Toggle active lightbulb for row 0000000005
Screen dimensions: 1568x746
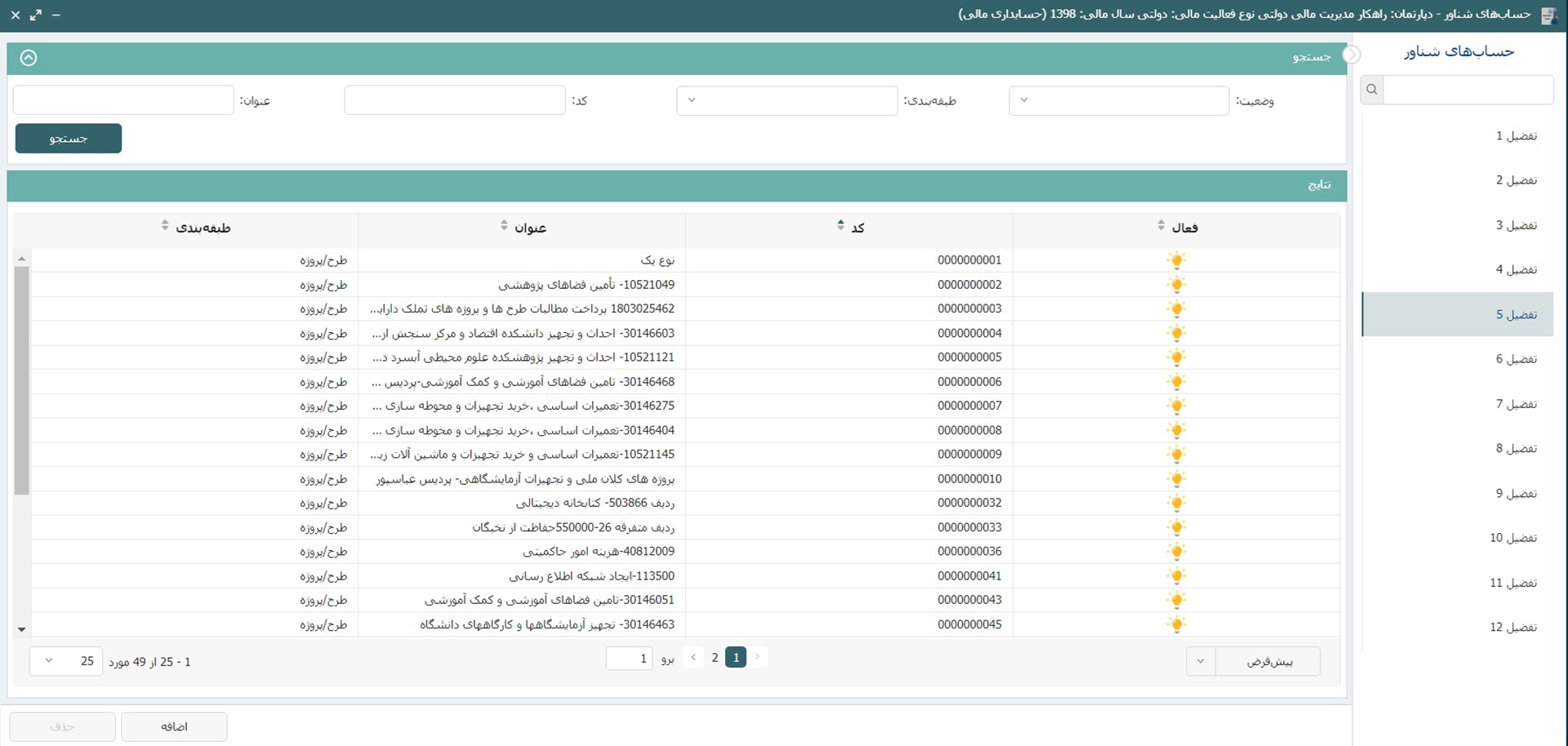(1176, 357)
